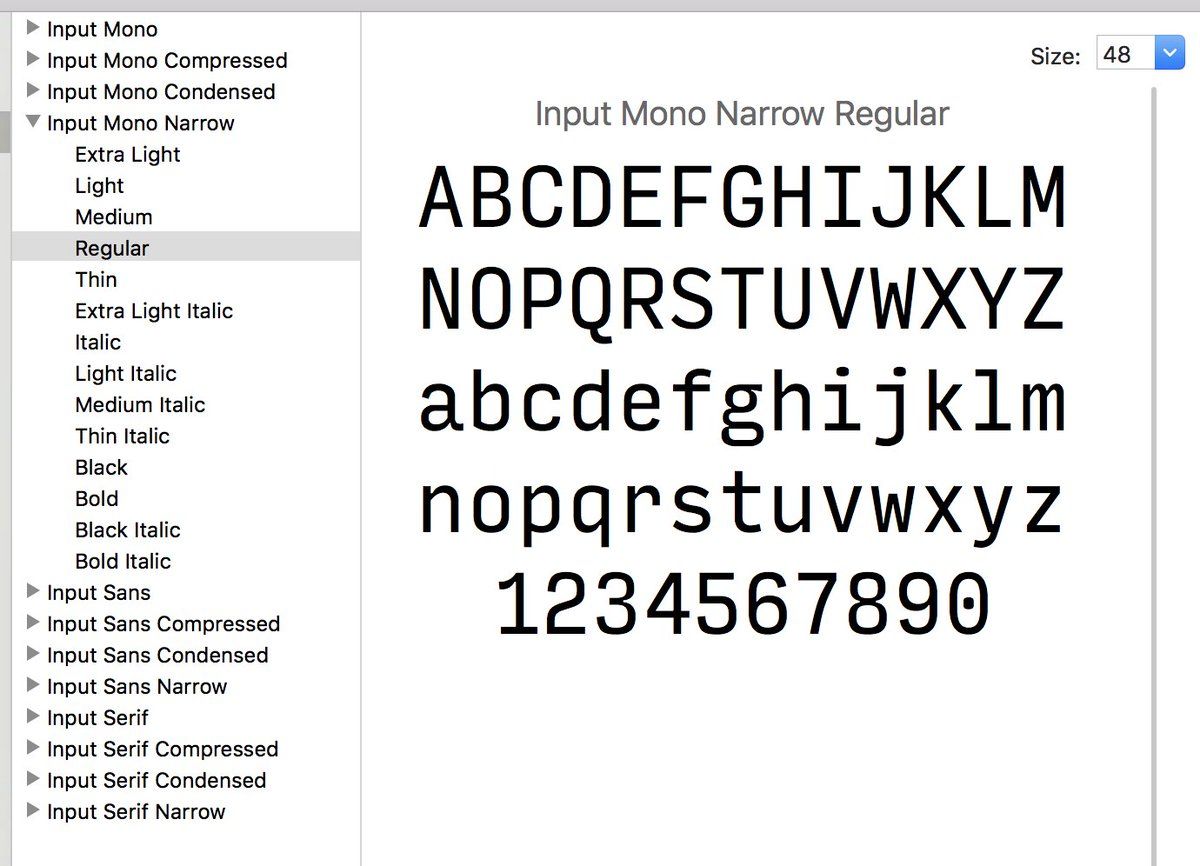The height and width of the screenshot is (866, 1200).
Task: Expand the Input Serif font family
Action: pos(33,717)
